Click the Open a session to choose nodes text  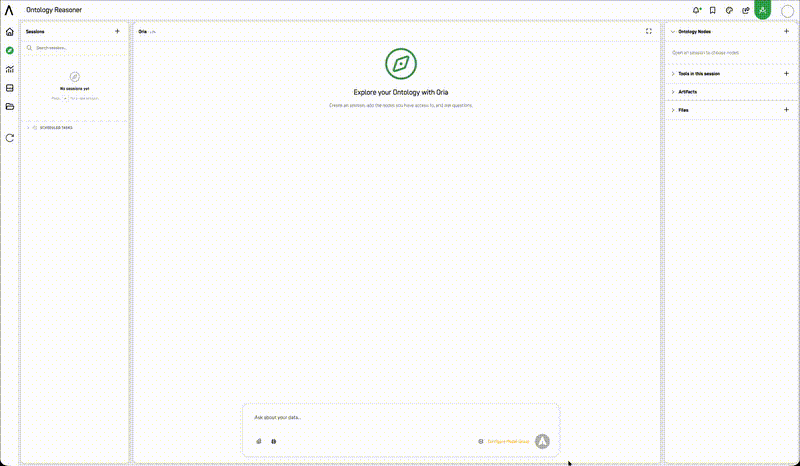tap(706, 53)
